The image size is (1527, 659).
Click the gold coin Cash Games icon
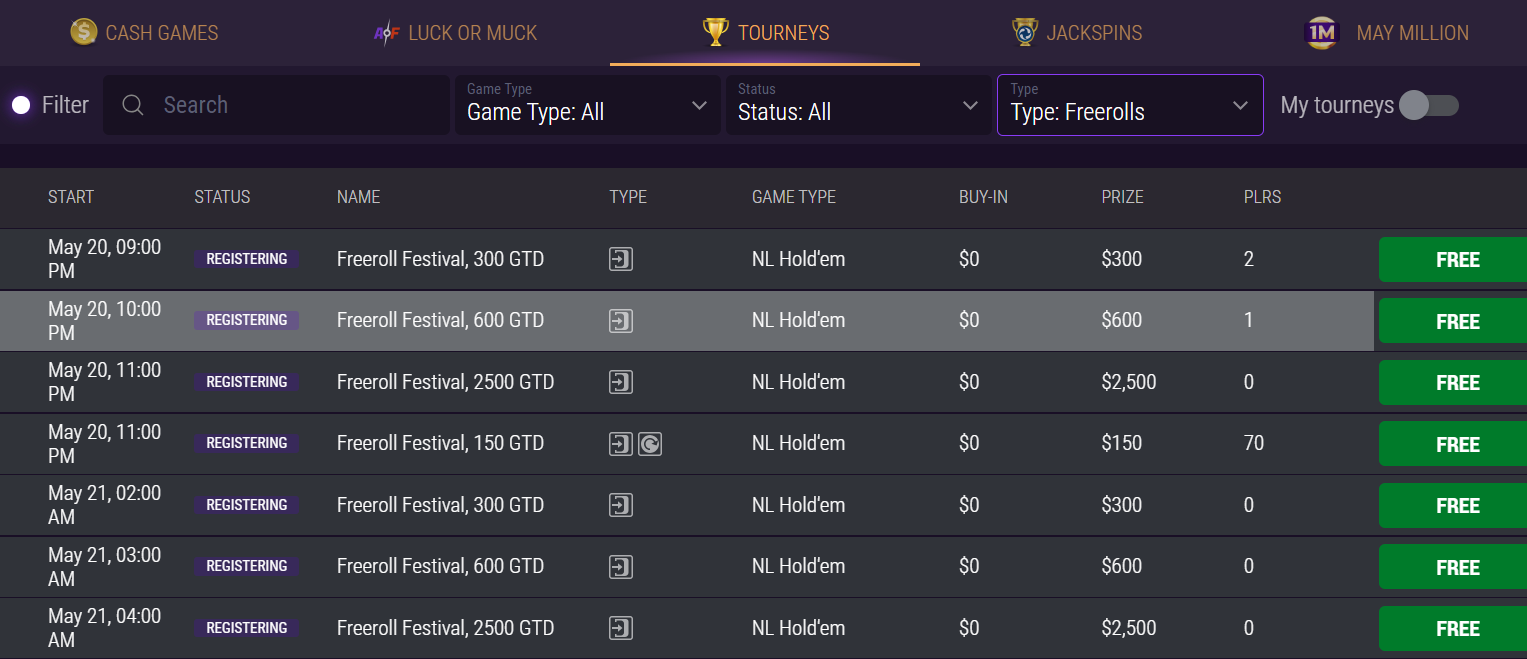pyautogui.click(x=84, y=32)
